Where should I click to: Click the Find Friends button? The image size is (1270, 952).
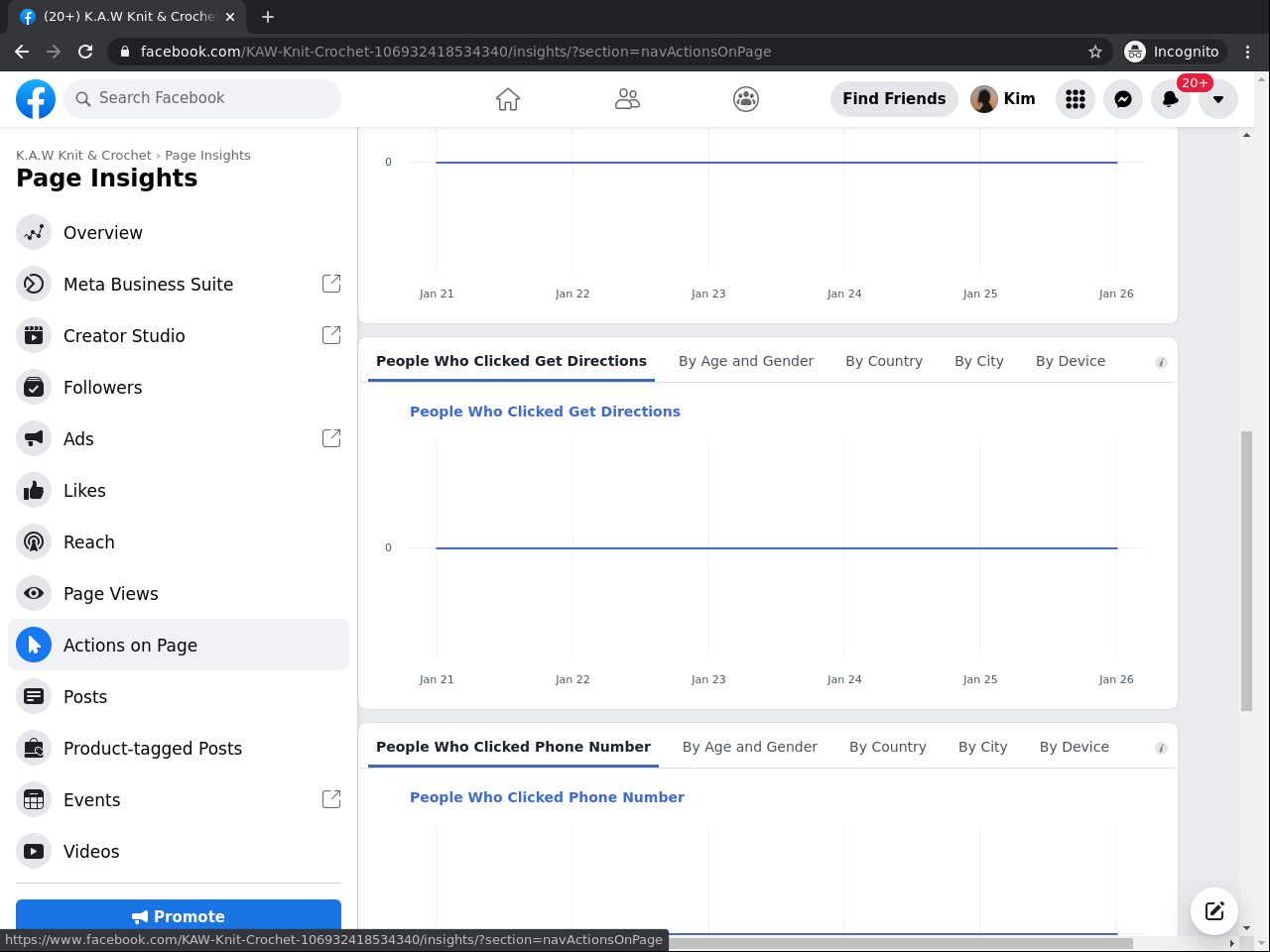click(x=894, y=99)
